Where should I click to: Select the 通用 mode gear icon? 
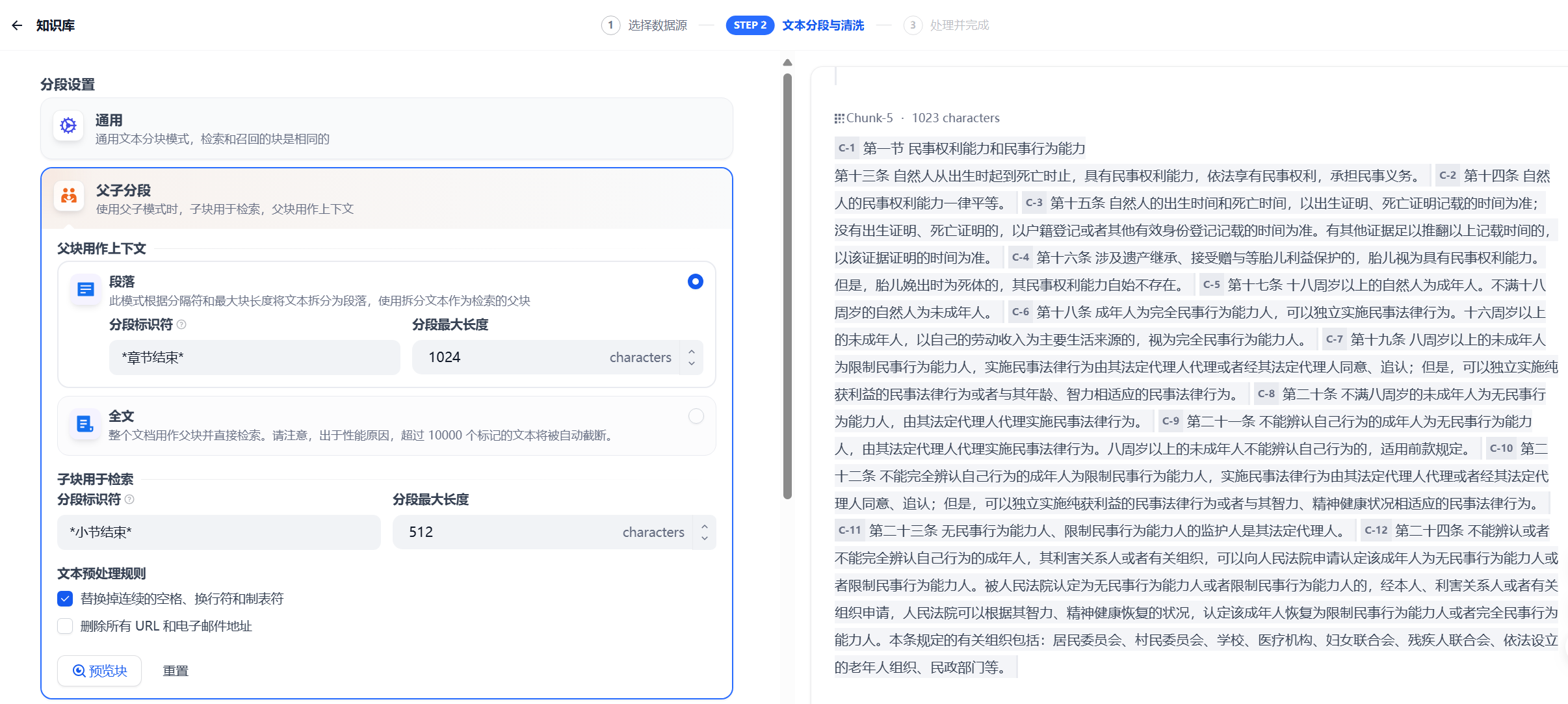pos(68,125)
